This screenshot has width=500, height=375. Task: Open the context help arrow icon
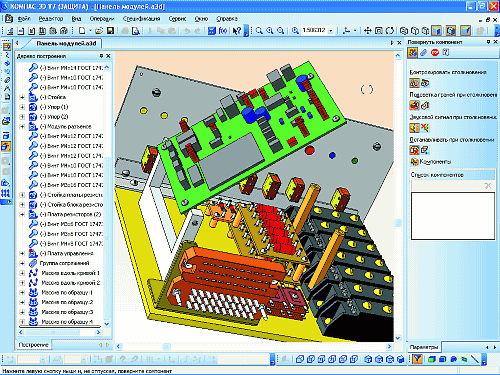pos(237,31)
